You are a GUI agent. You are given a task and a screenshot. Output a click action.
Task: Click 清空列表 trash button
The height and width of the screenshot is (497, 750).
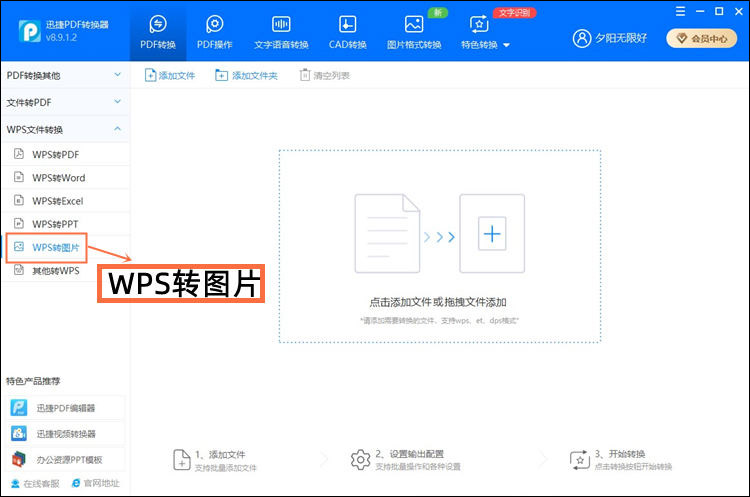coord(325,76)
